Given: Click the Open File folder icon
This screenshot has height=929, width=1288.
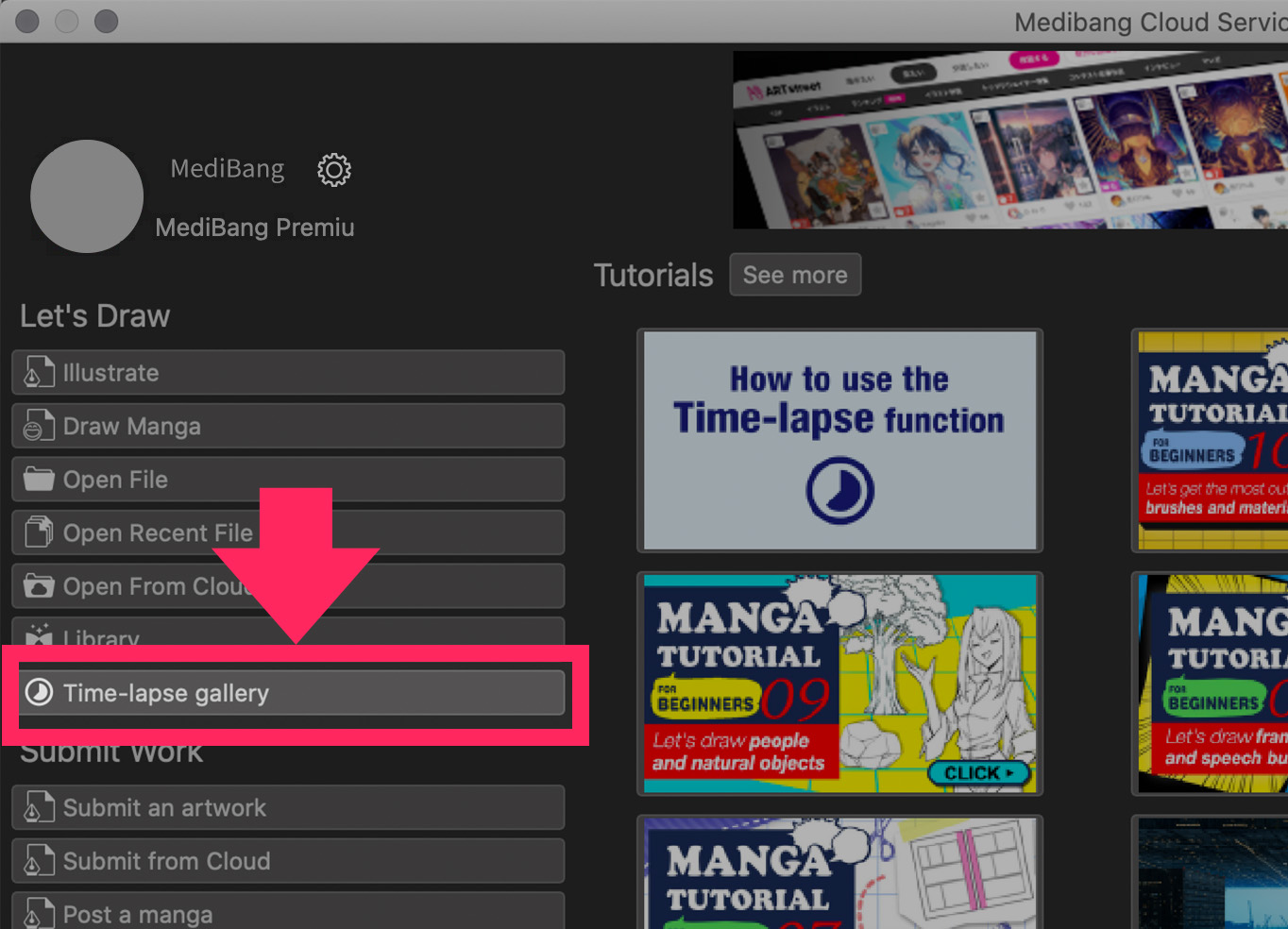Looking at the screenshot, I should click(36, 479).
